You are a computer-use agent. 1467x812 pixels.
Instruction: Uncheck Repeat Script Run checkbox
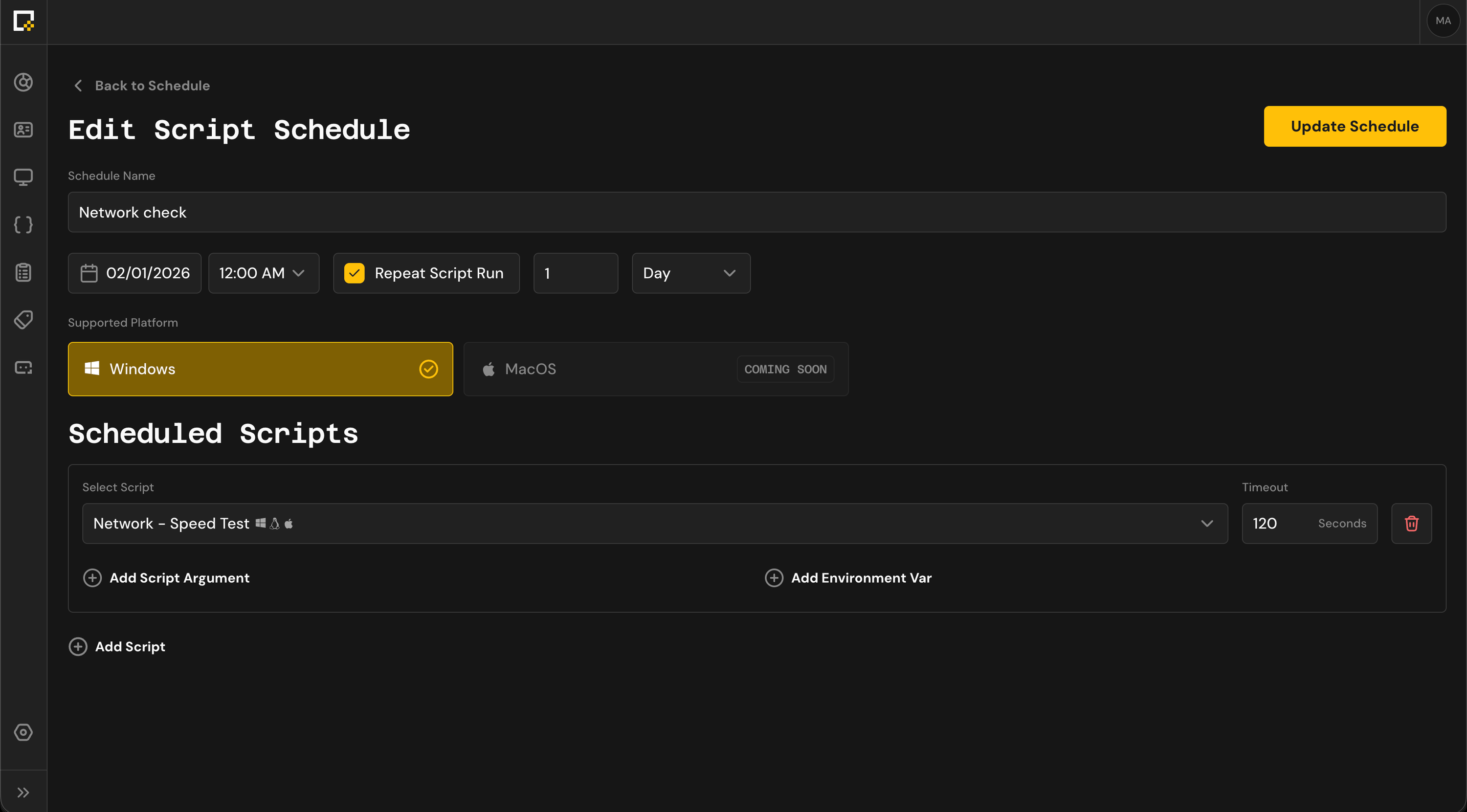coord(354,273)
